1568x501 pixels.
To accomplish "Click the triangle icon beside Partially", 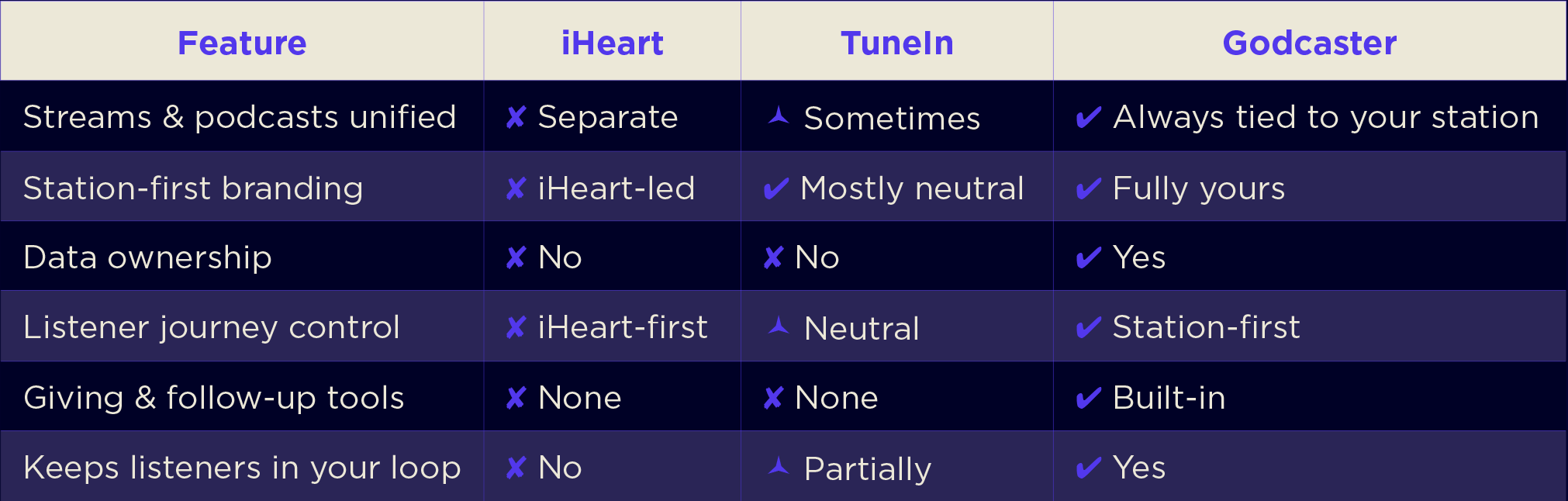I will tap(779, 467).
